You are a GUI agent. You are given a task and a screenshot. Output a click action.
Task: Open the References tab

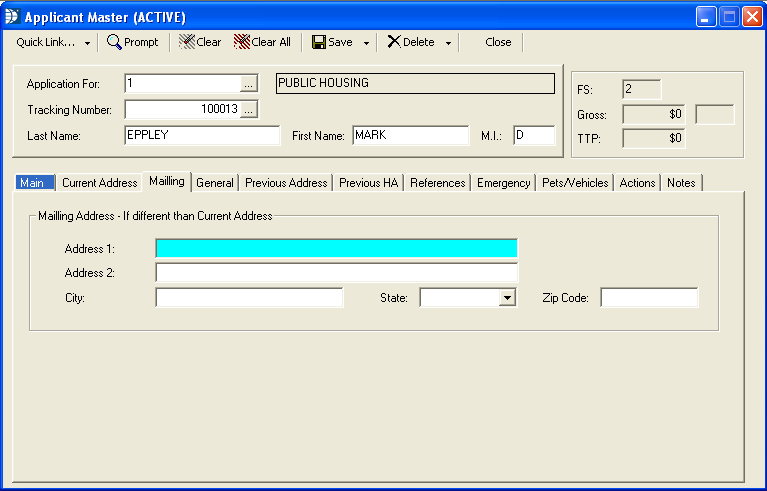pos(438,183)
